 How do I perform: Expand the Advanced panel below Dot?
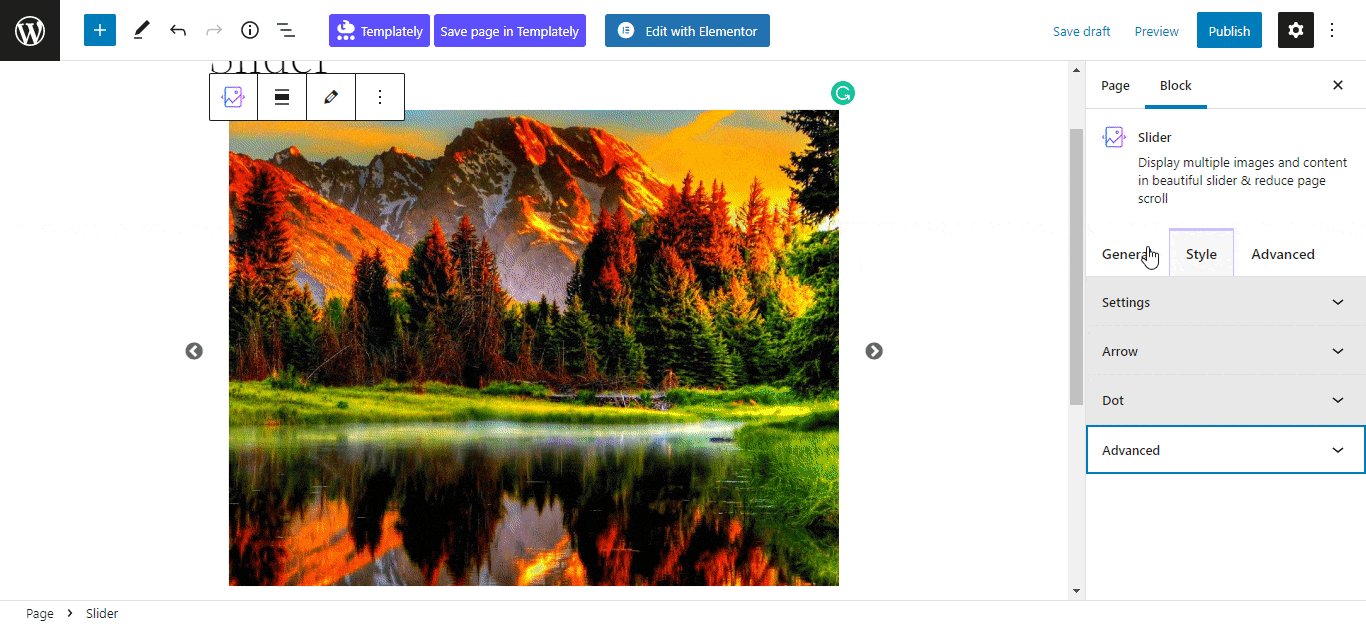[x=1225, y=450]
